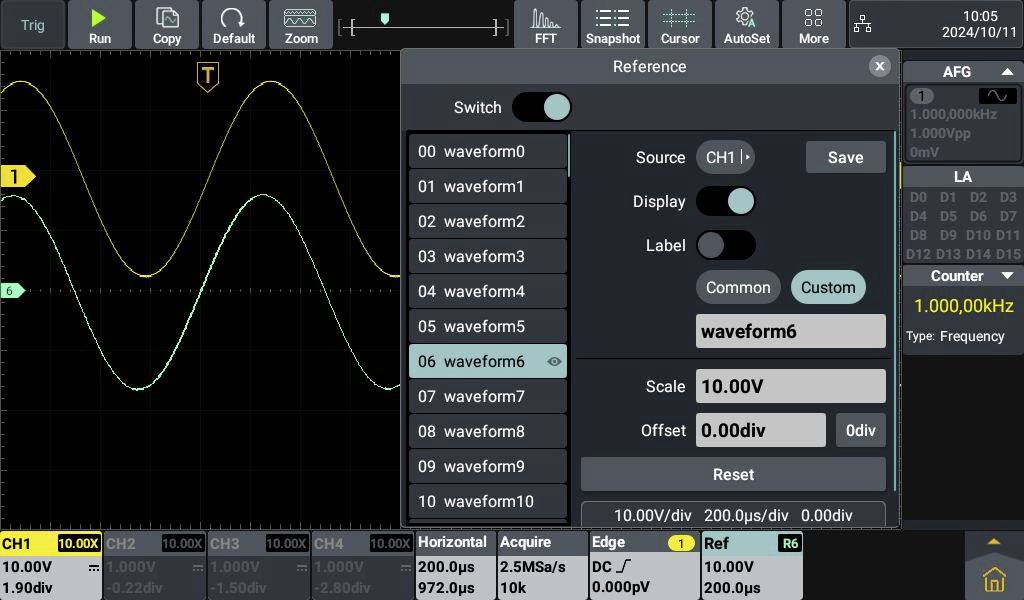Enable the Label toggle in Reference dialog
Image resolution: width=1024 pixels, height=600 pixels.
(726, 245)
